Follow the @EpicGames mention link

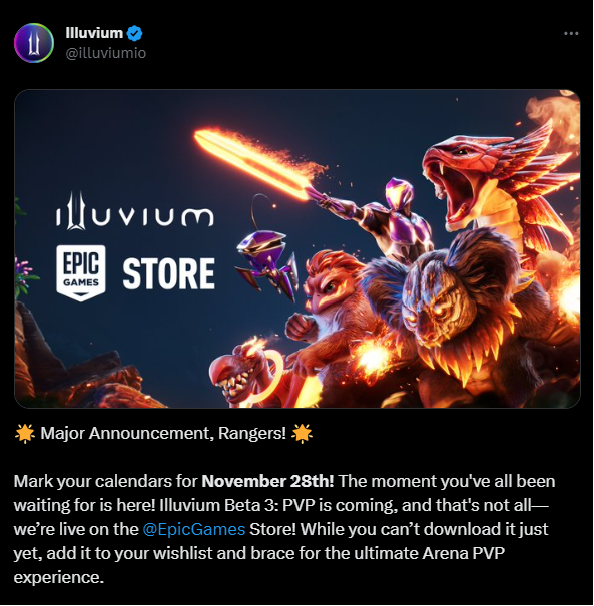click(194, 529)
